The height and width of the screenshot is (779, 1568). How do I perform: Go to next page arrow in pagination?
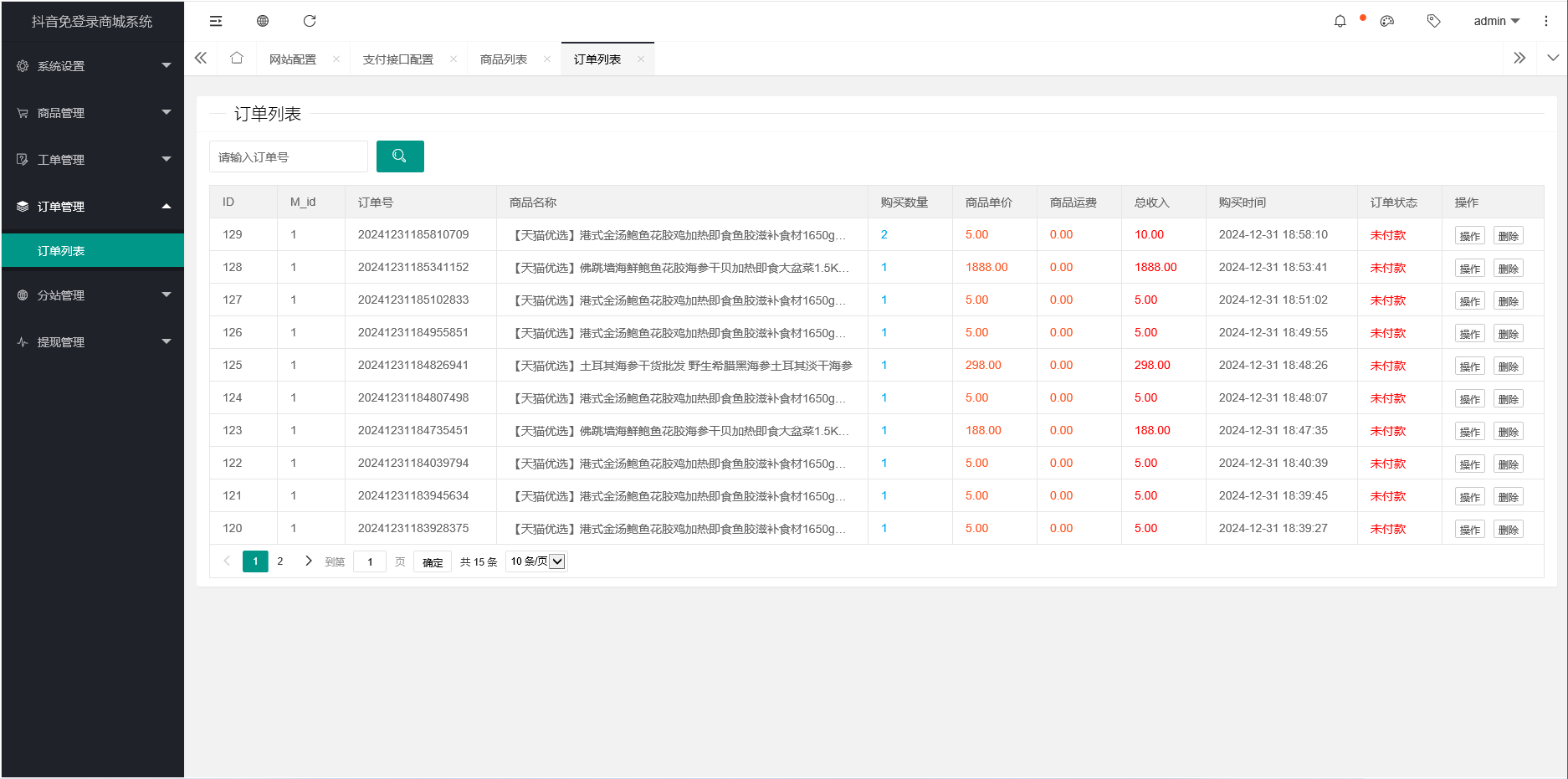click(x=309, y=561)
